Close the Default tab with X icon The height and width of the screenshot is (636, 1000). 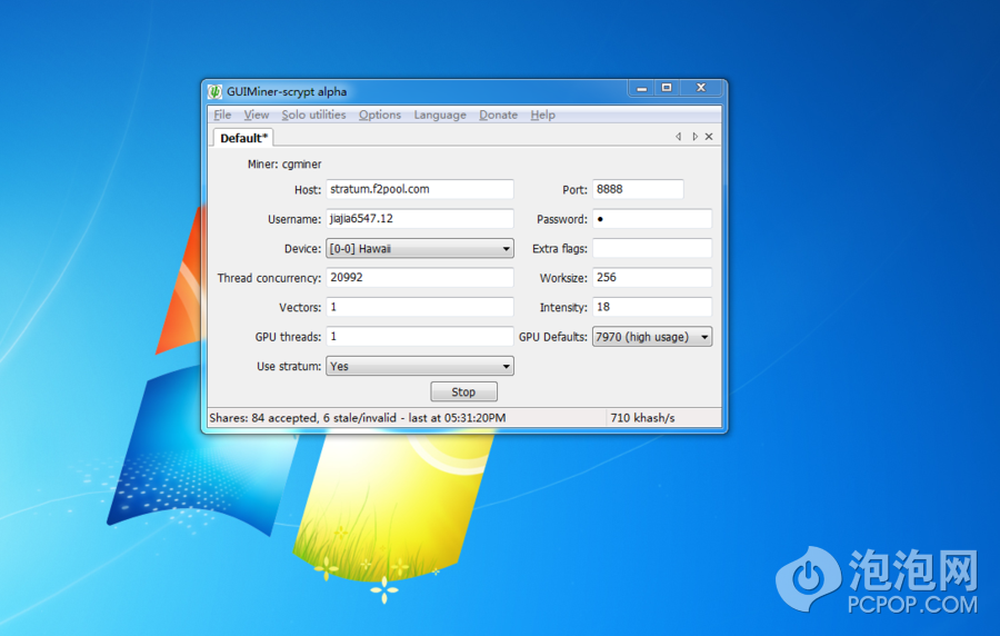pos(709,137)
